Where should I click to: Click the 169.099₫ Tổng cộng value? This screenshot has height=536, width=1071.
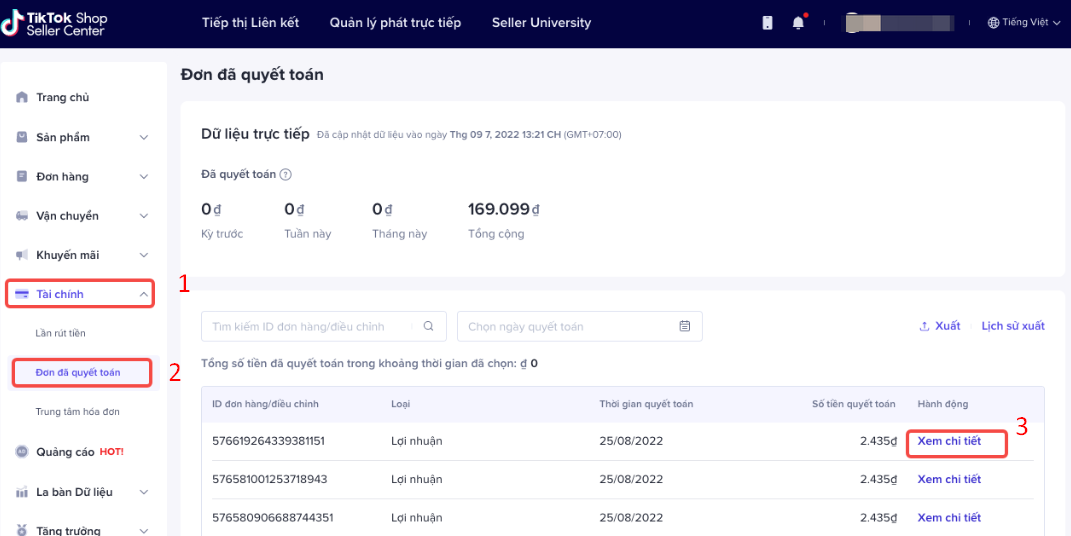[504, 209]
